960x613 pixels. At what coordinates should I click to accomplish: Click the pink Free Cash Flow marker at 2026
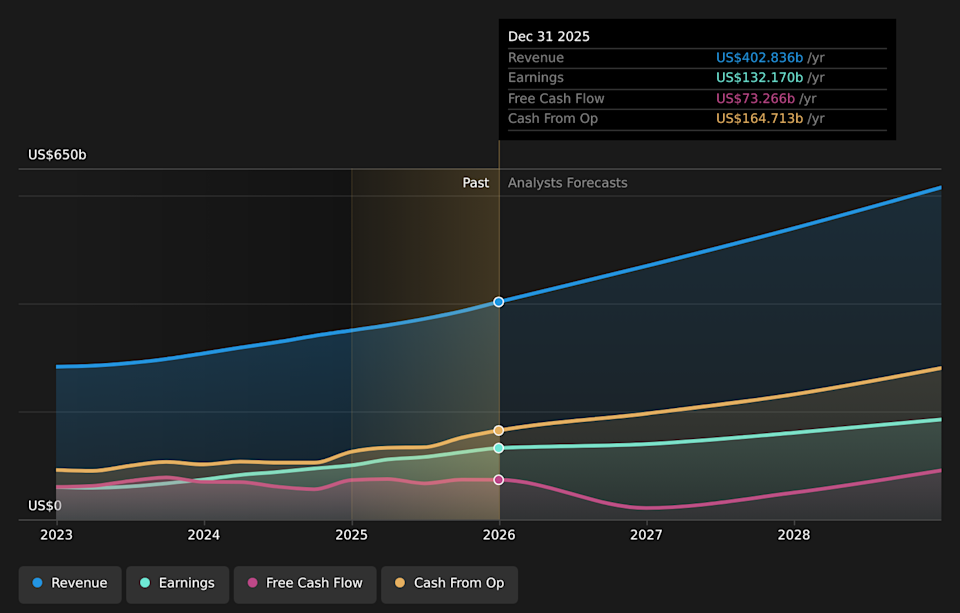tap(499, 480)
